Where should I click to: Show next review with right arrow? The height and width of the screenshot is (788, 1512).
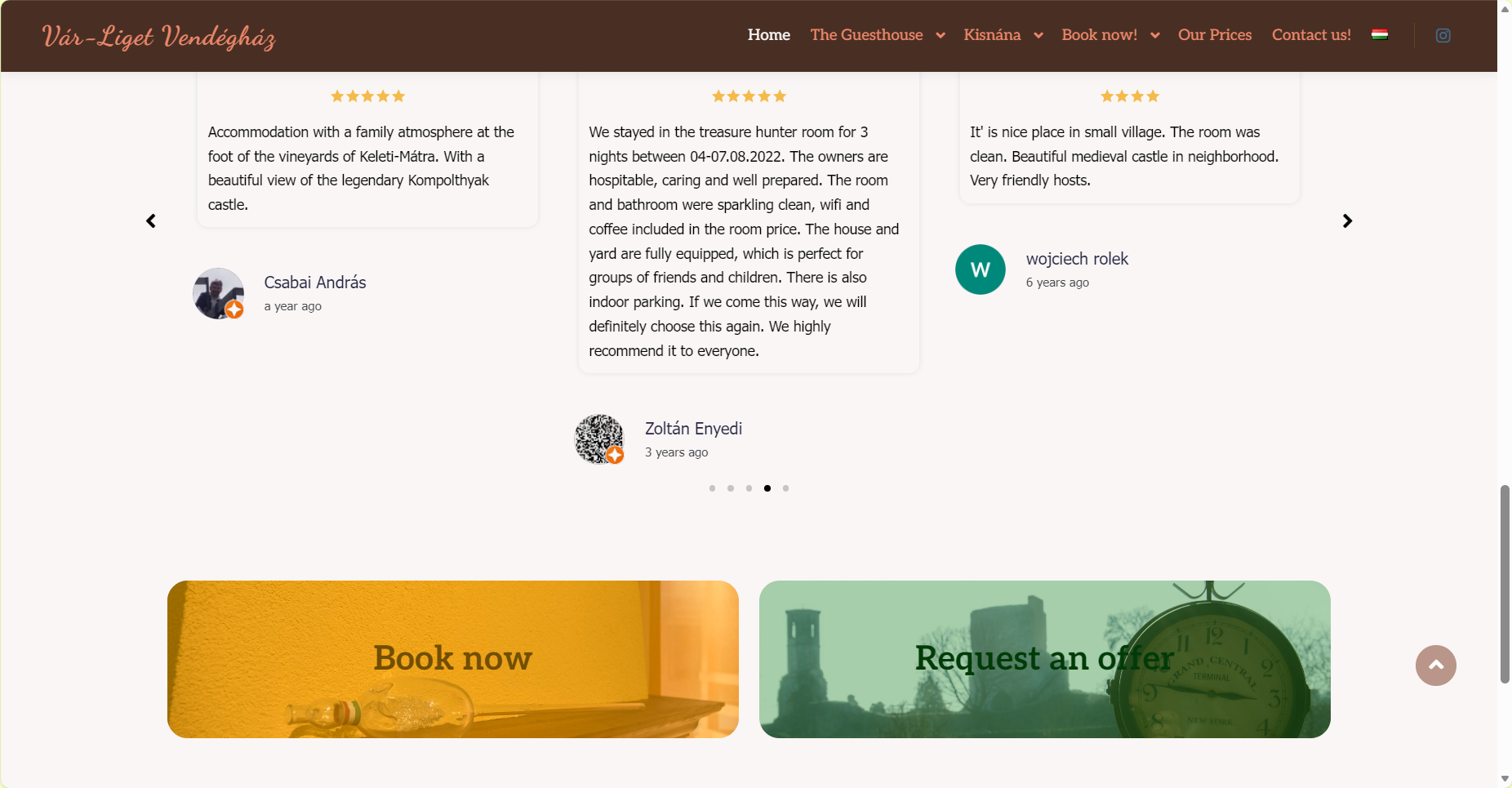1347,221
